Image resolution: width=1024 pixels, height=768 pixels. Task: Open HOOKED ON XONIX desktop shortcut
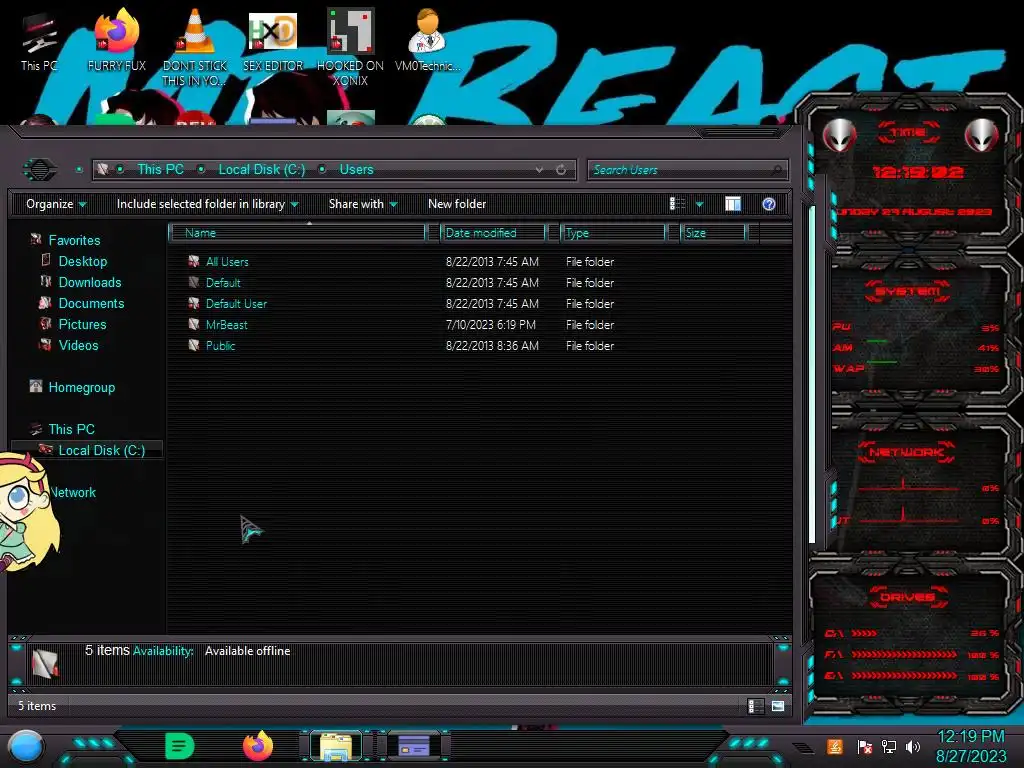[x=350, y=47]
